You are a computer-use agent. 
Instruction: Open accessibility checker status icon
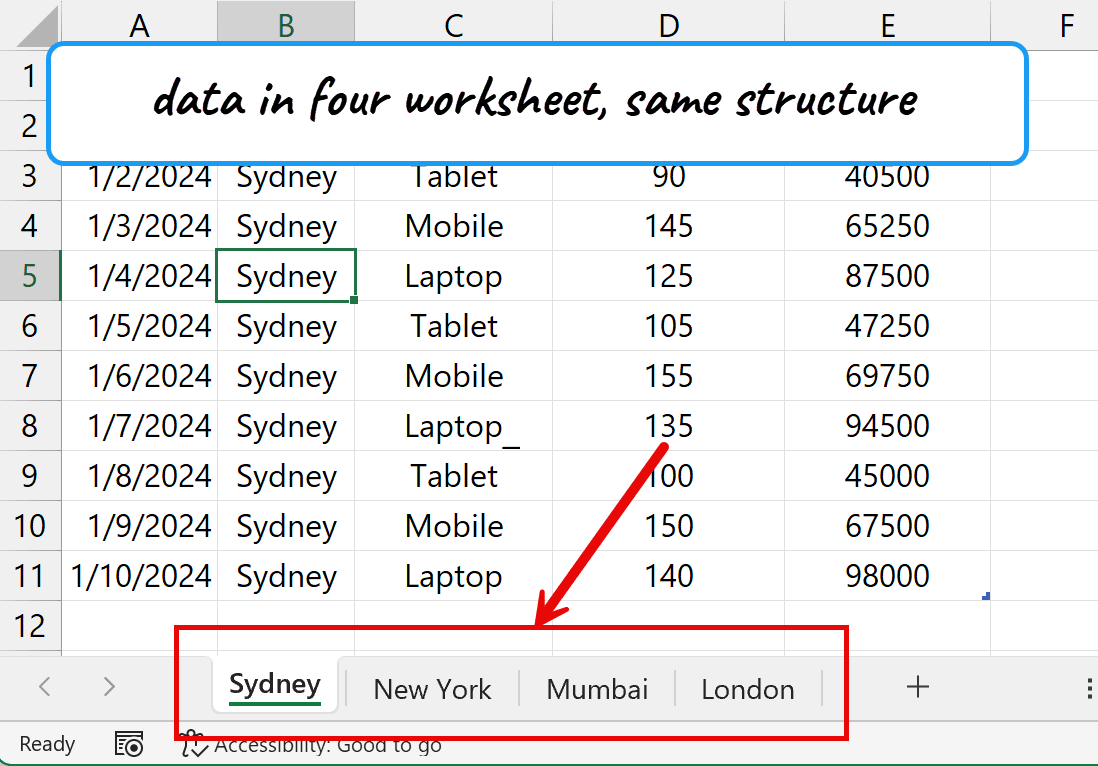(193, 745)
